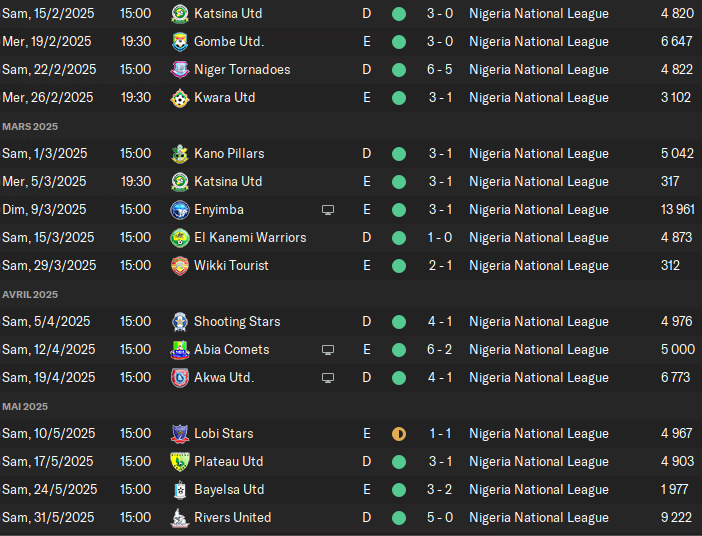This screenshot has width=702, height=536.
Task: Open the El Kanemi Warriors team page
Action: click(250, 238)
